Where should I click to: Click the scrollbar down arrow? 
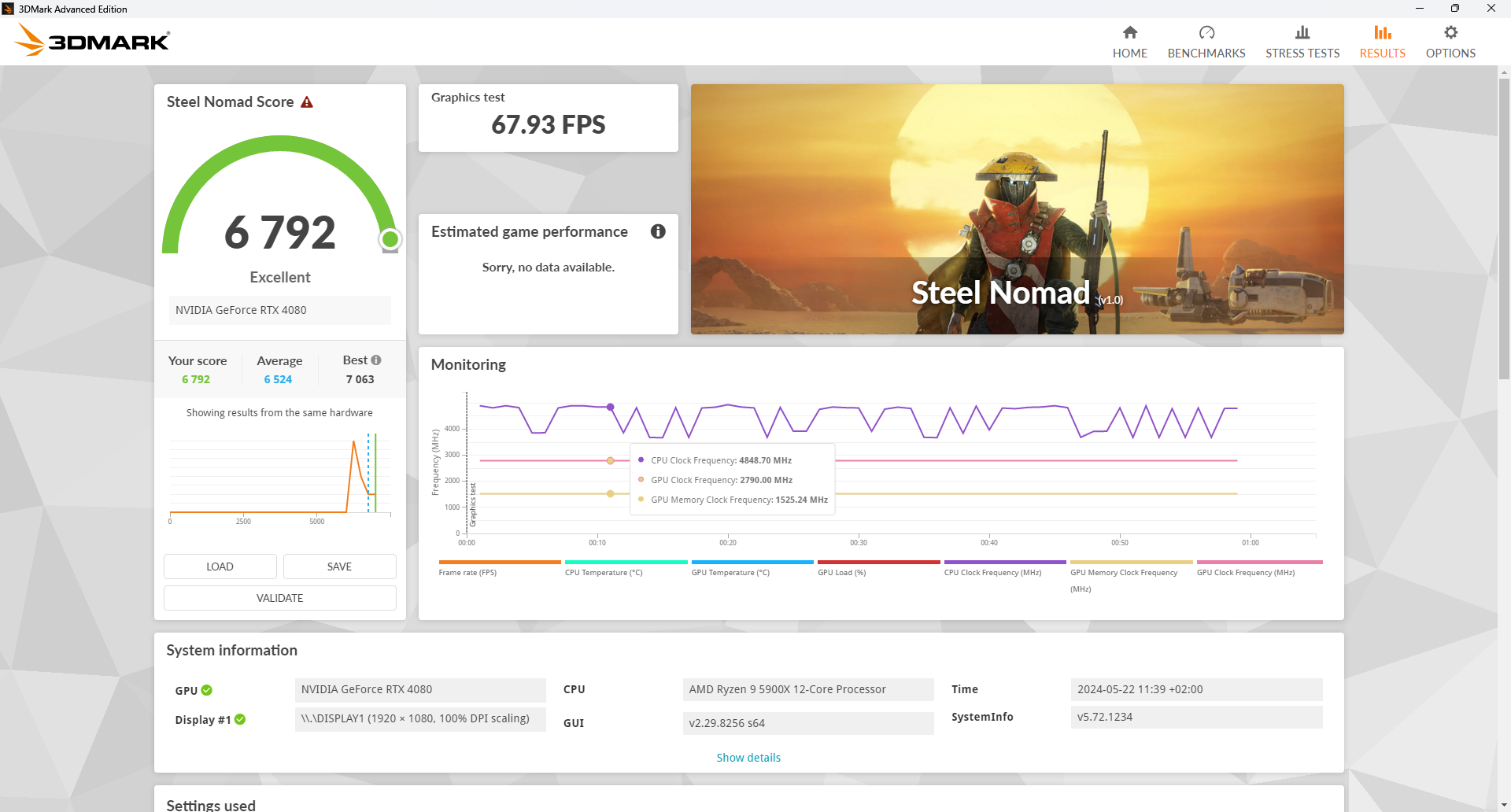pyautogui.click(x=1504, y=805)
